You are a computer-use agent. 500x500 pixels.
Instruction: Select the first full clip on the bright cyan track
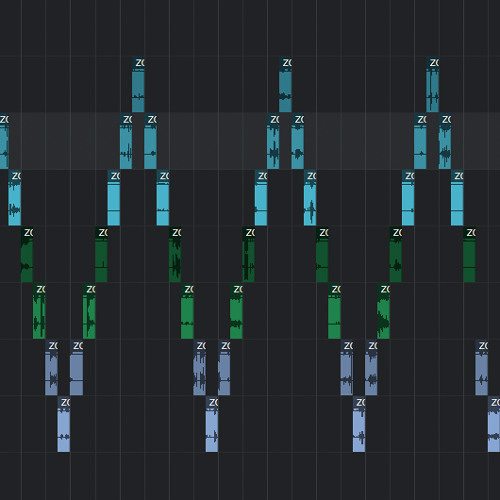pyautogui.click(x=15, y=198)
